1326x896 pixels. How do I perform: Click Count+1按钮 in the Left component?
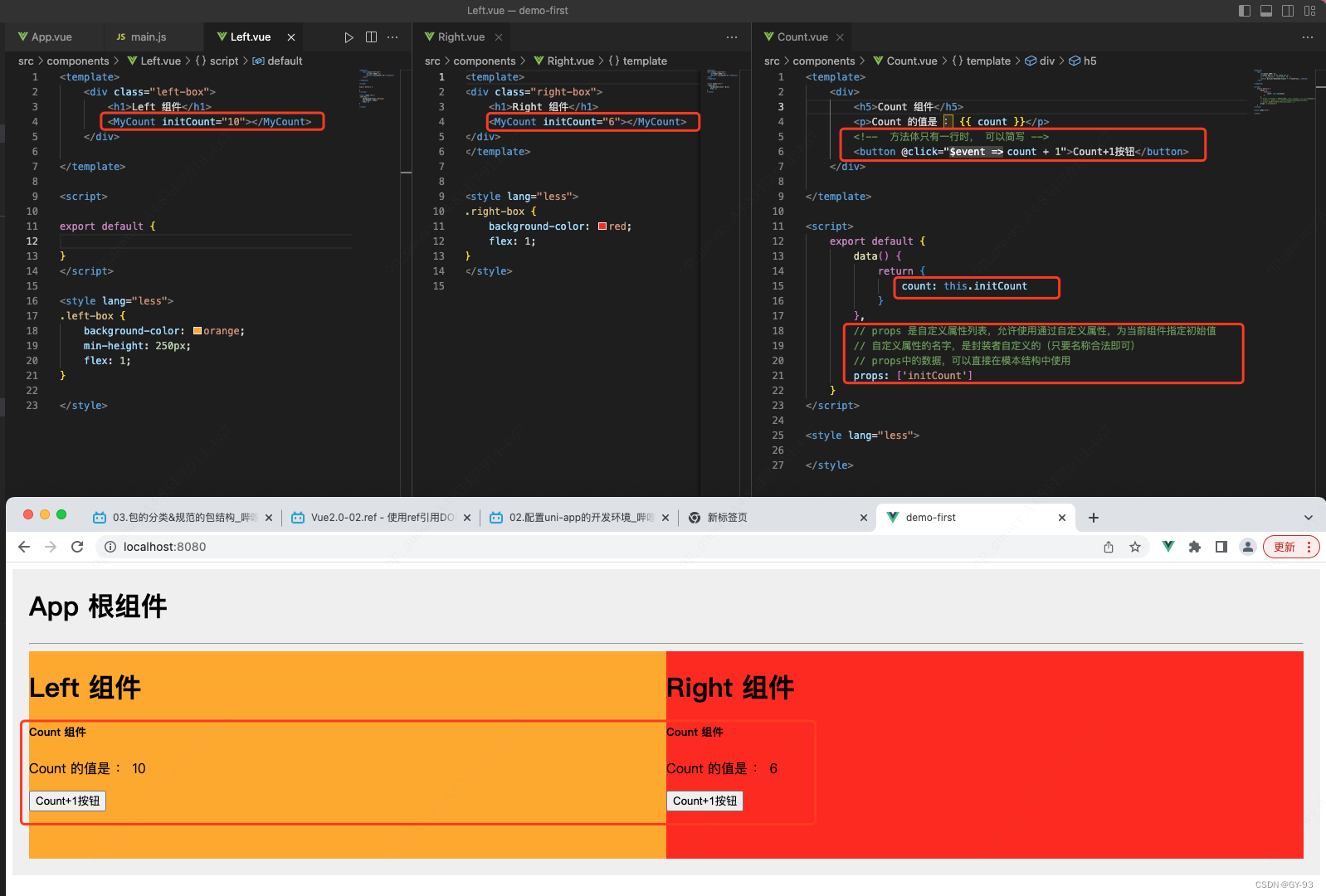[68, 801]
